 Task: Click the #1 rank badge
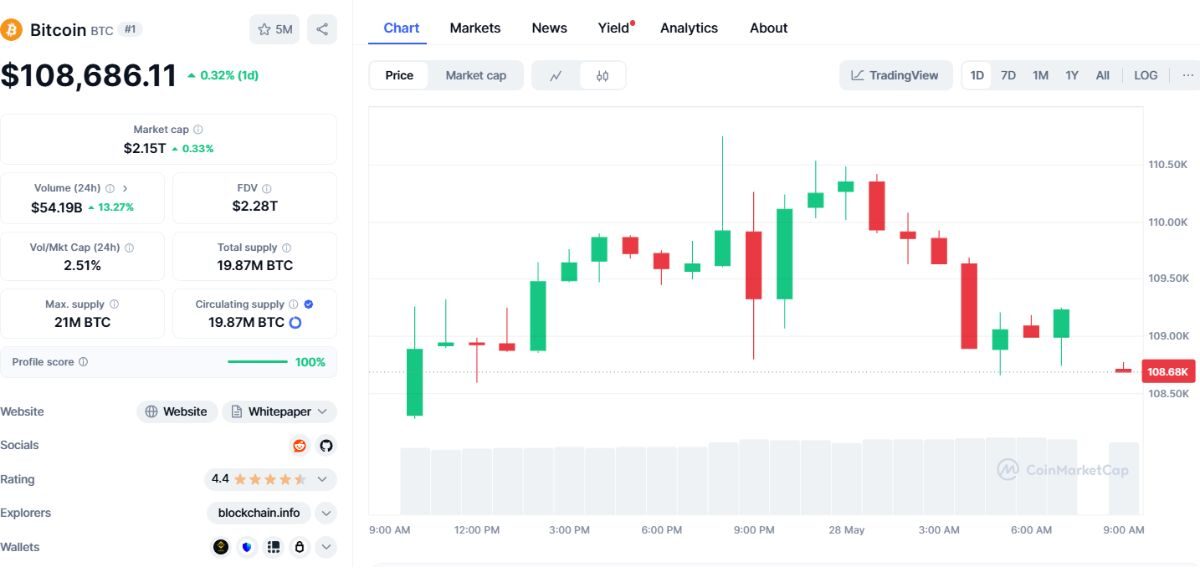point(130,30)
